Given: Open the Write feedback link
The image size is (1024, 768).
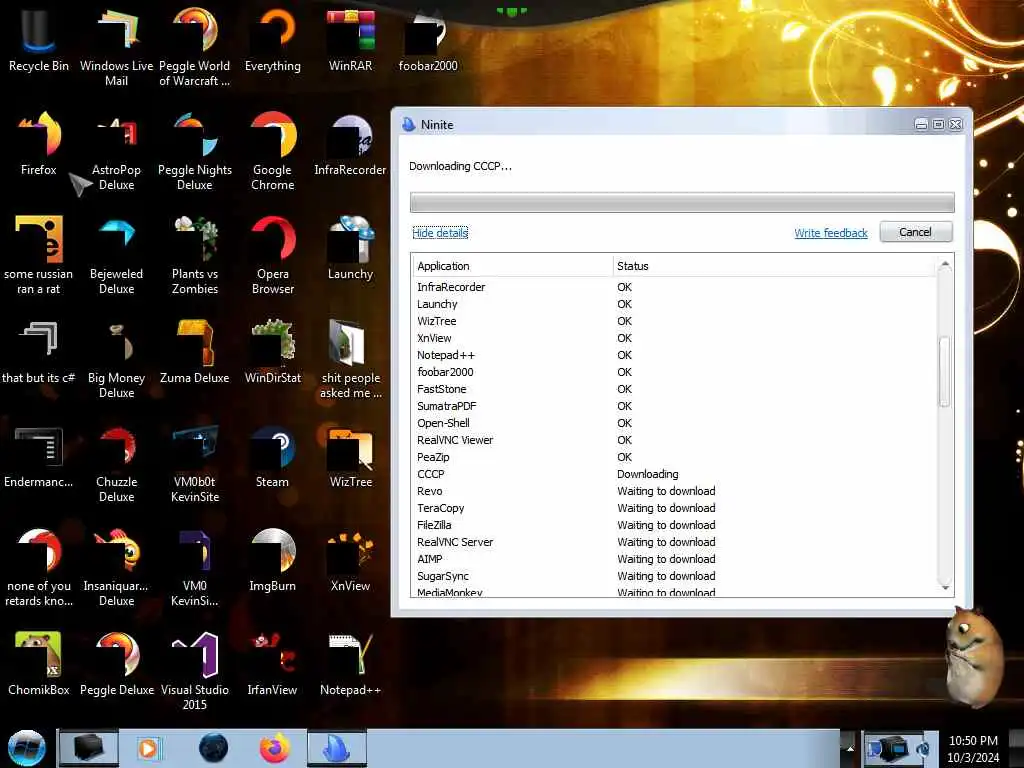Looking at the screenshot, I should (831, 233).
